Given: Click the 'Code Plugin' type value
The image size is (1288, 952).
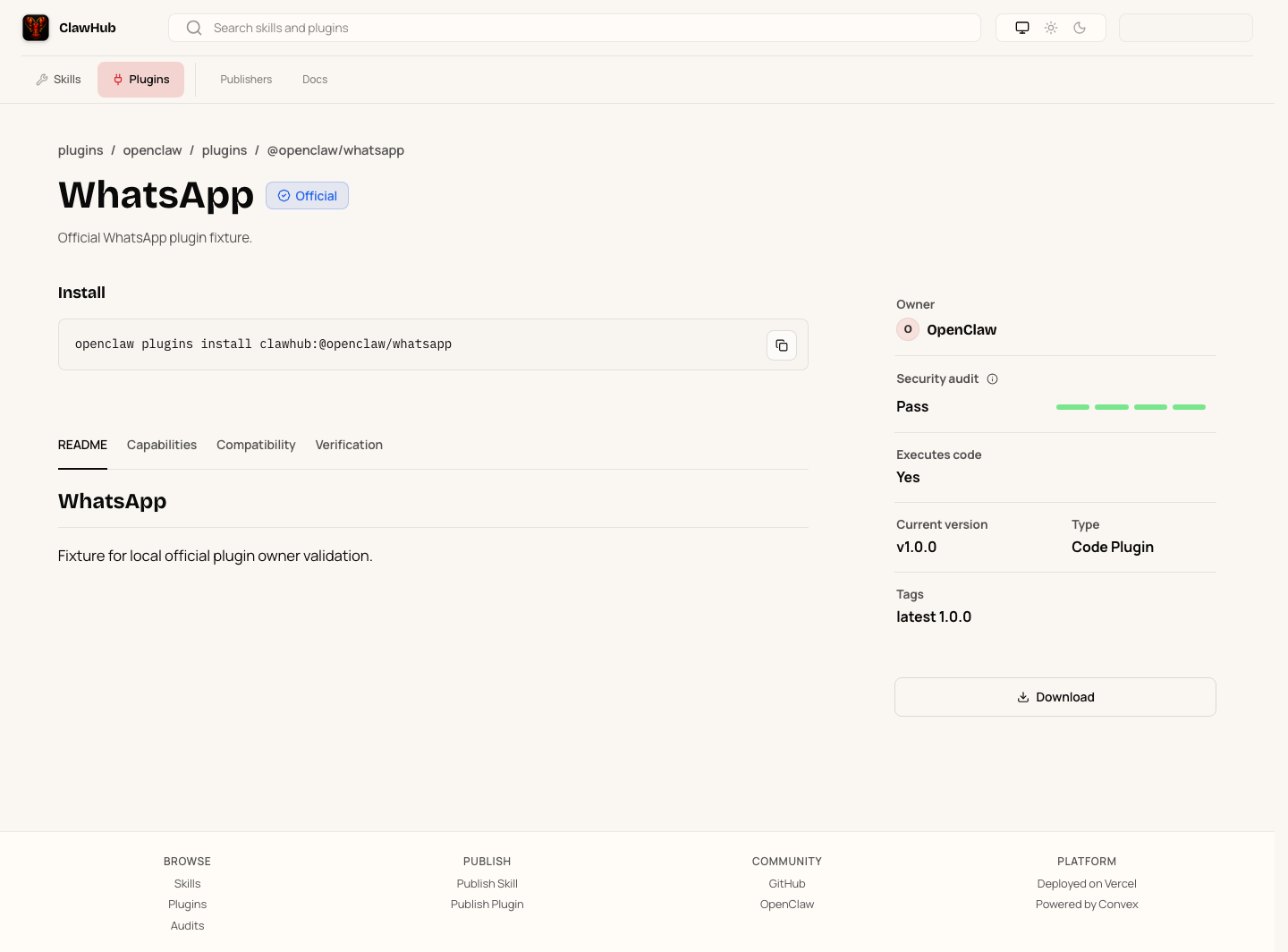Looking at the screenshot, I should tap(1113, 548).
